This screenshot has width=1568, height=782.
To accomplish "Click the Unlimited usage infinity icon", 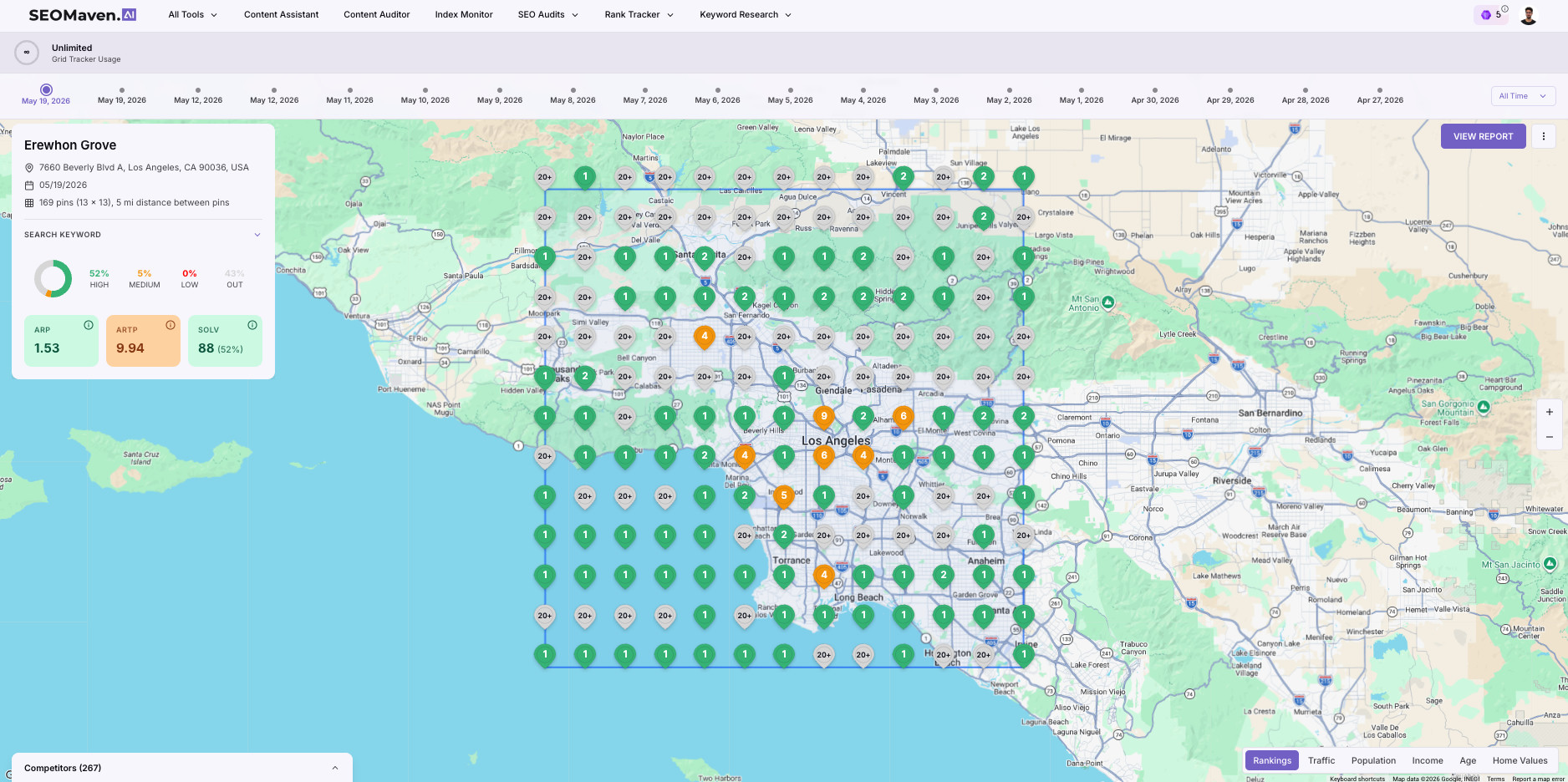I will pos(27,53).
